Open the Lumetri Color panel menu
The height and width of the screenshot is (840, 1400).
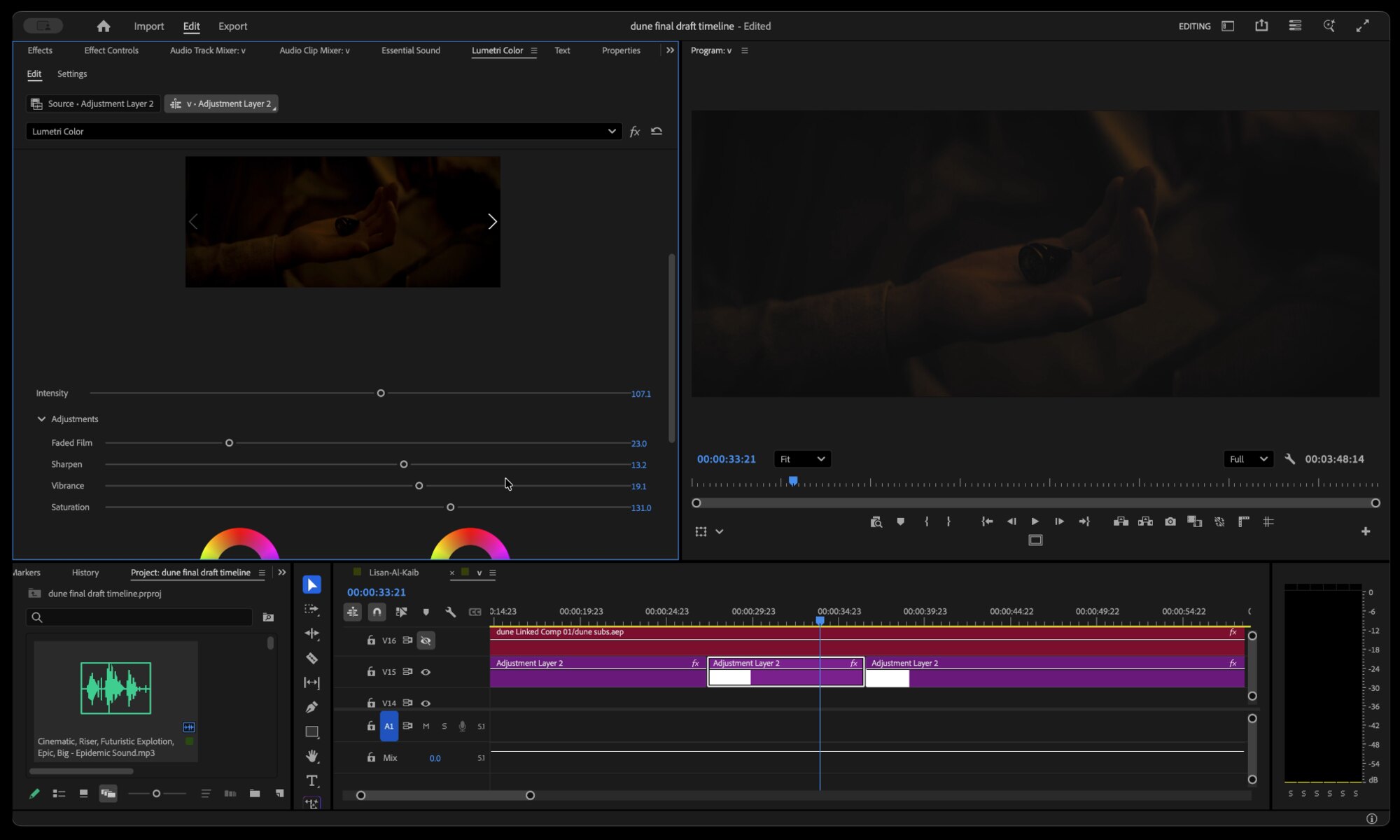[x=534, y=50]
